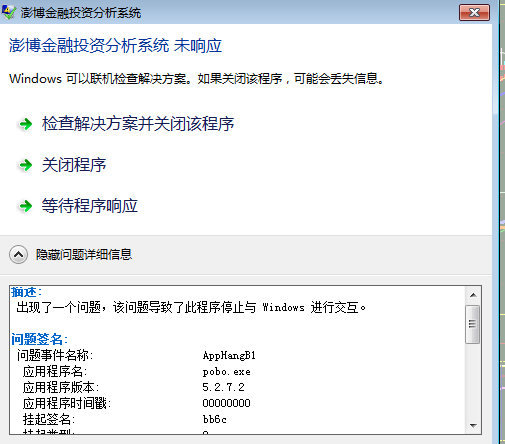Click the 问题签名: heading
505x444 pixels.
coord(39,339)
